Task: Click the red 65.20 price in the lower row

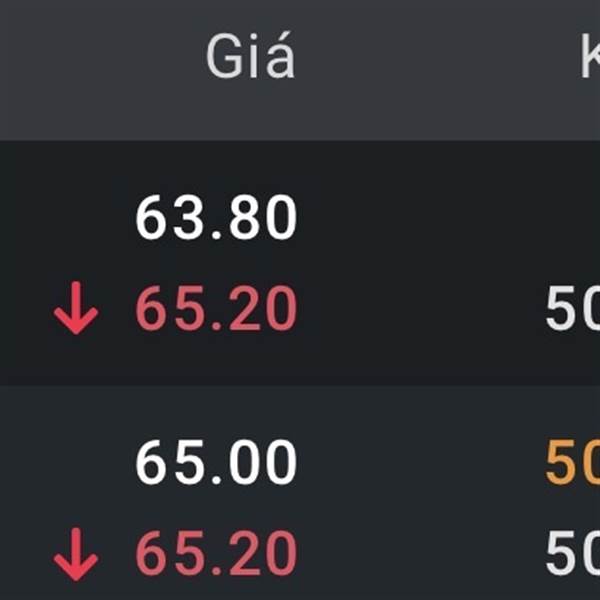Action: [x=216, y=553]
